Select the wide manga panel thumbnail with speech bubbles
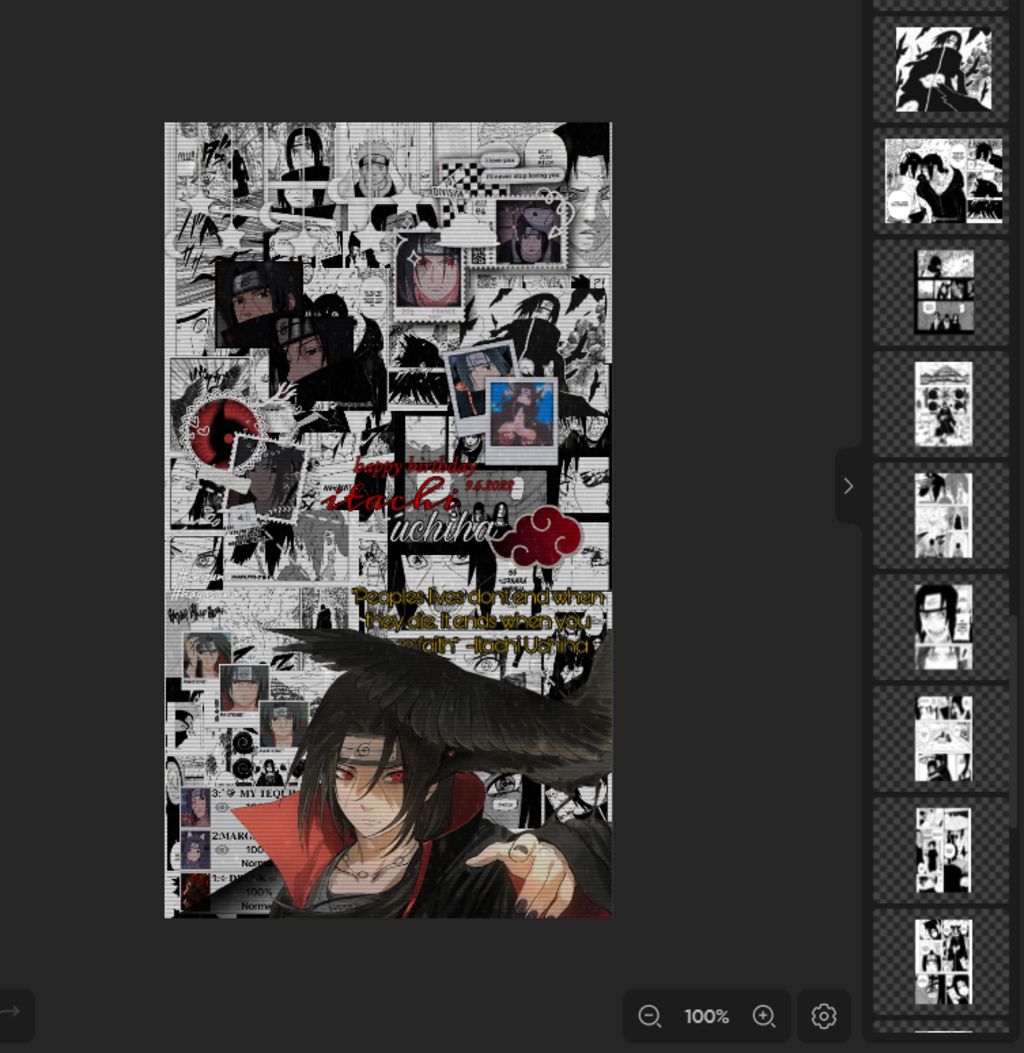The width and height of the screenshot is (1024, 1053). [942, 181]
